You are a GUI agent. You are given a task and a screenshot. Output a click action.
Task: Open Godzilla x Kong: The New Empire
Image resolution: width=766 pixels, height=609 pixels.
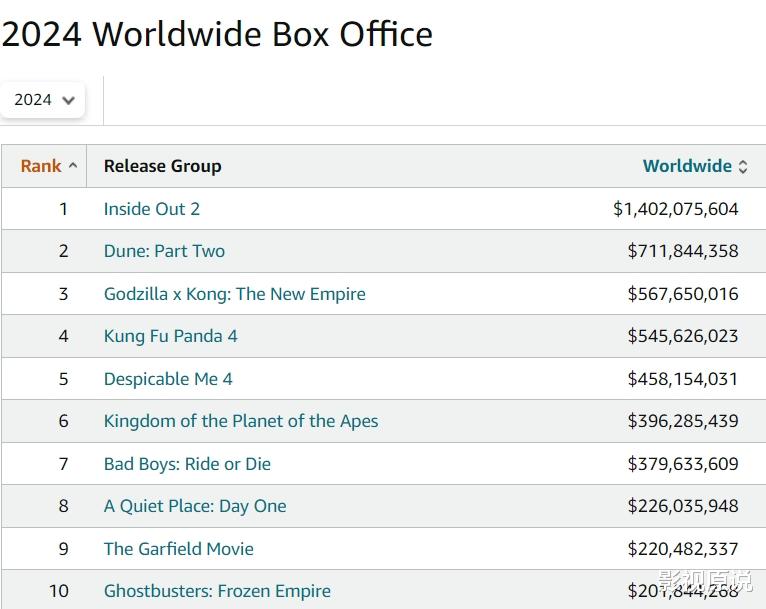click(234, 294)
